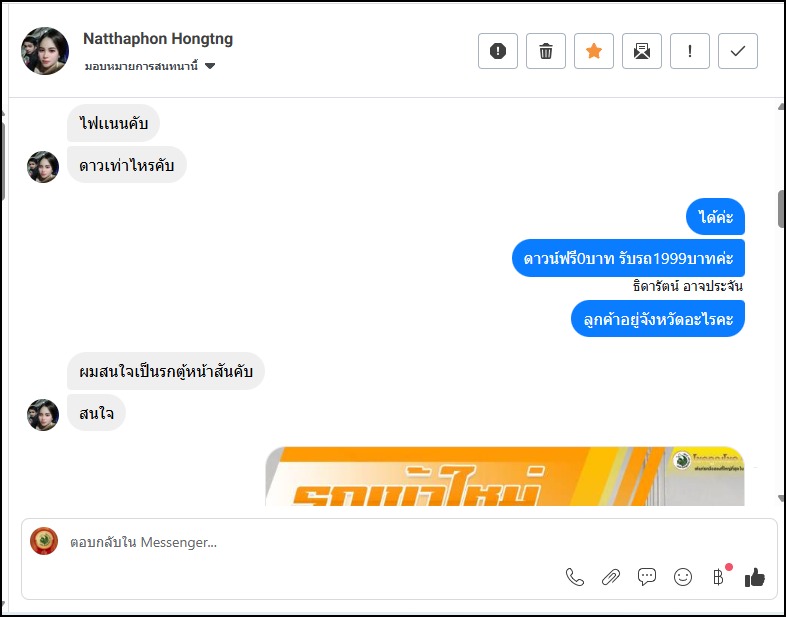Request payment with Baht currency icon

pos(719,577)
